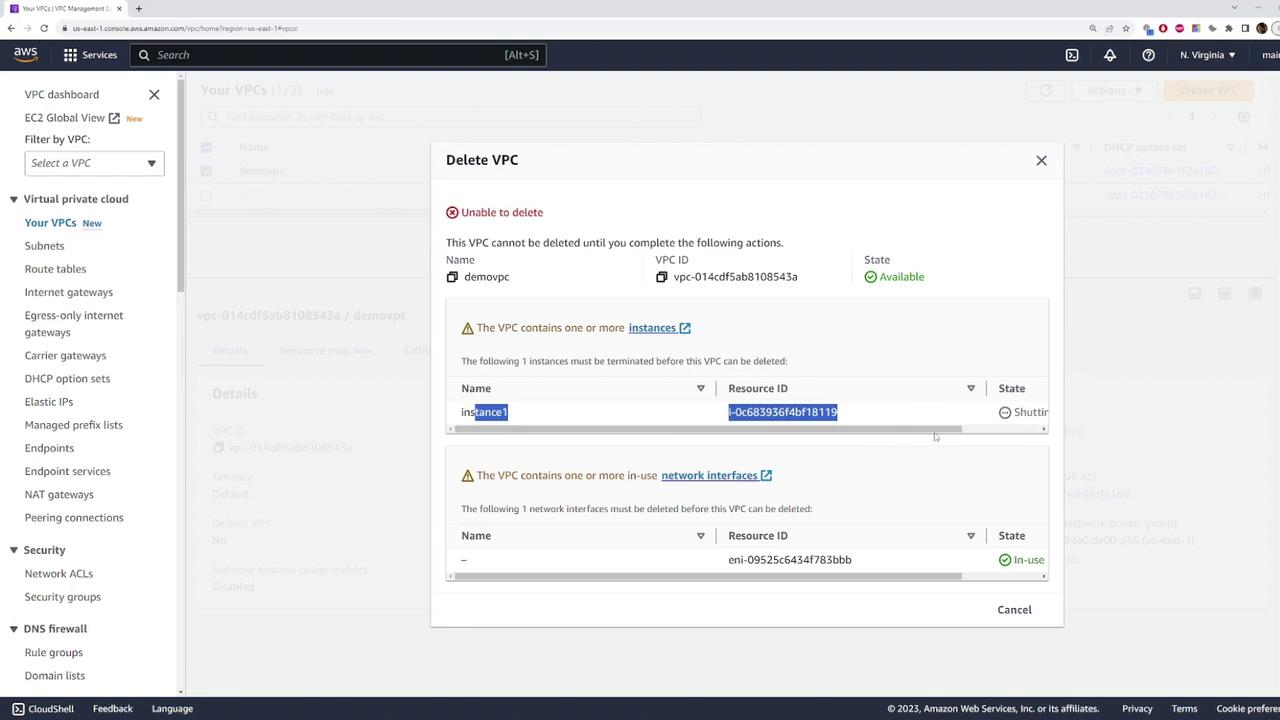Viewport: 1280px width, 720px height.
Task: Copy the VPC ID with copy icon
Action: pos(661,277)
